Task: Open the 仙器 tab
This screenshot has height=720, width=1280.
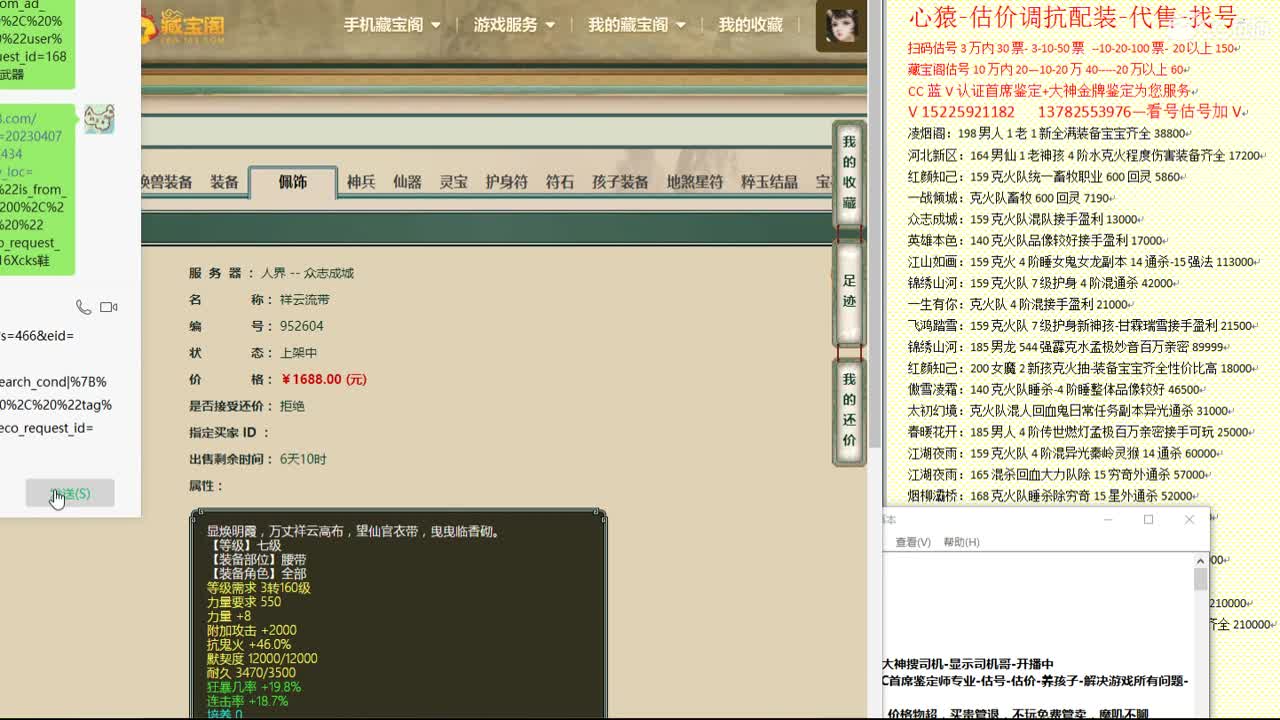Action: point(407,182)
